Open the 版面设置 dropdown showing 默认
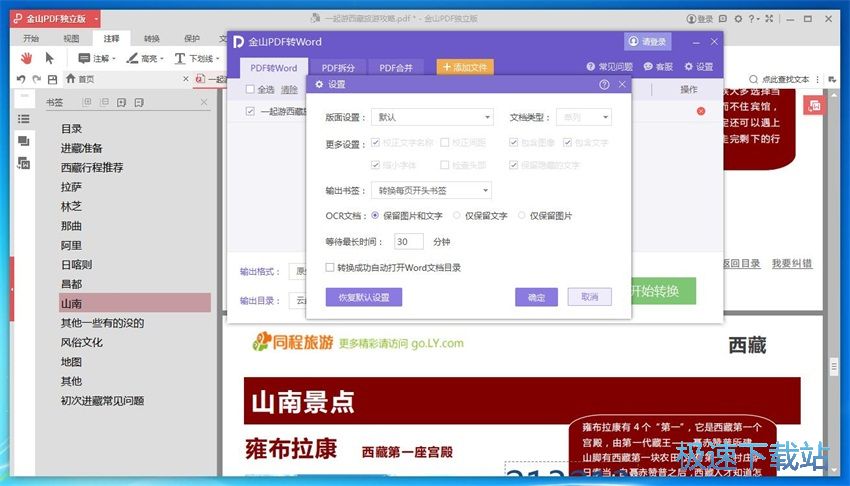The image size is (850, 486). tap(432, 117)
